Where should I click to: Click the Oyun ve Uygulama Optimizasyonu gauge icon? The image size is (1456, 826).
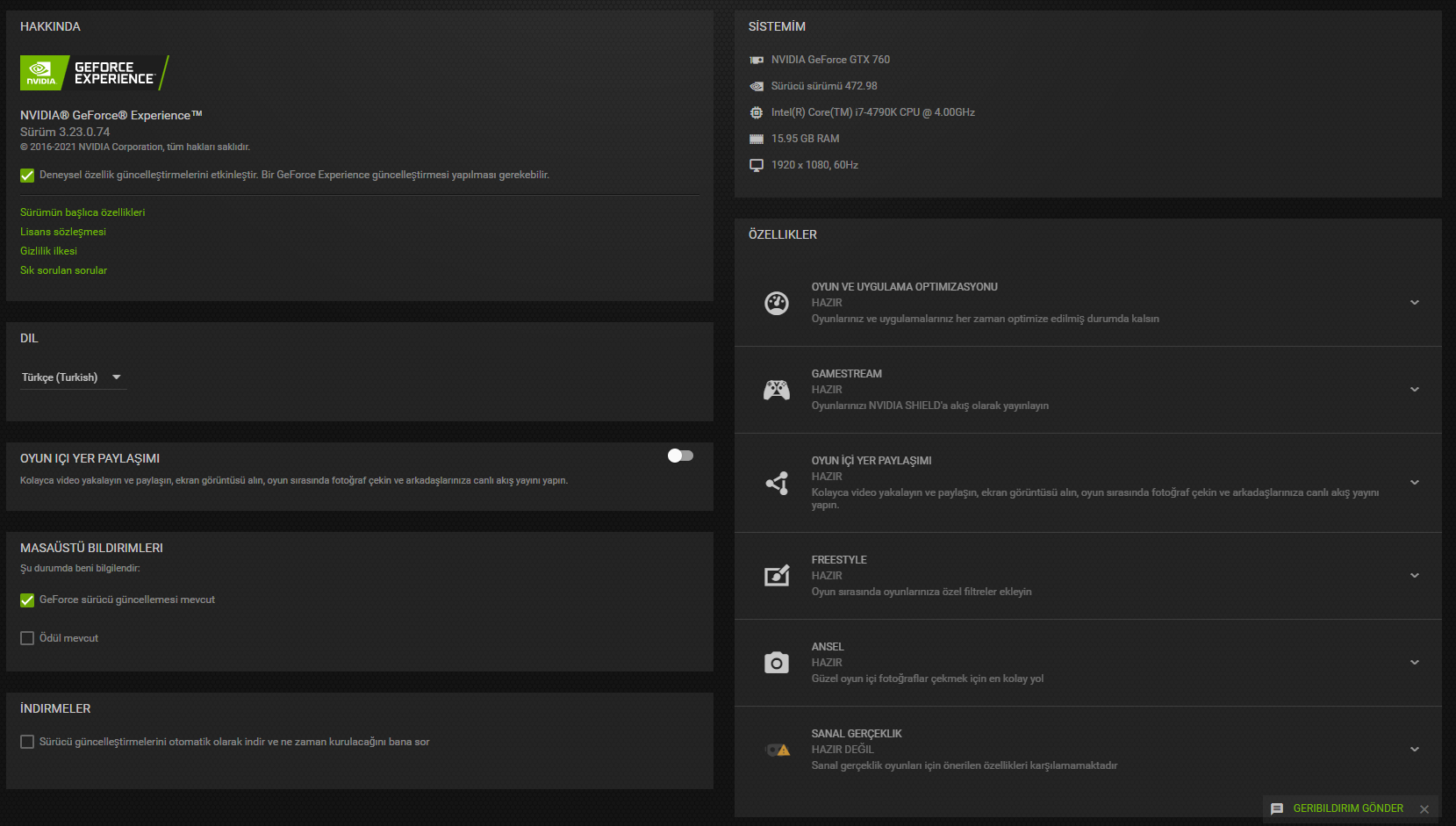777,303
